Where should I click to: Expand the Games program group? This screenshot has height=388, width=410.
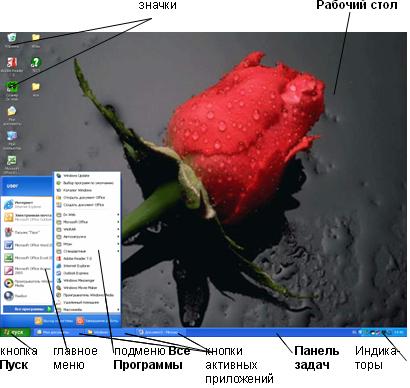pyautogui.click(x=87, y=244)
